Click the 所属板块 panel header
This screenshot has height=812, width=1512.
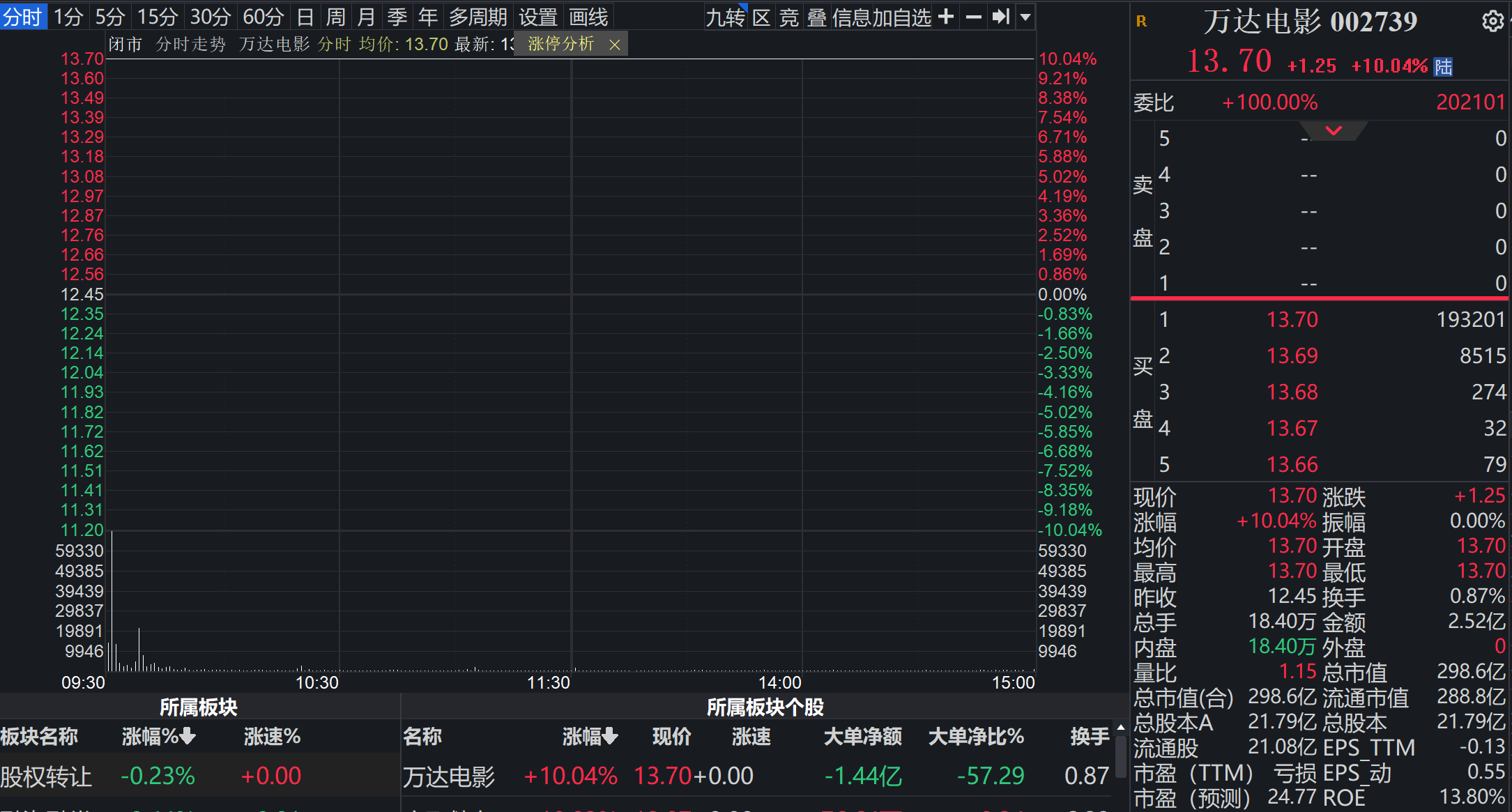pos(199,707)
